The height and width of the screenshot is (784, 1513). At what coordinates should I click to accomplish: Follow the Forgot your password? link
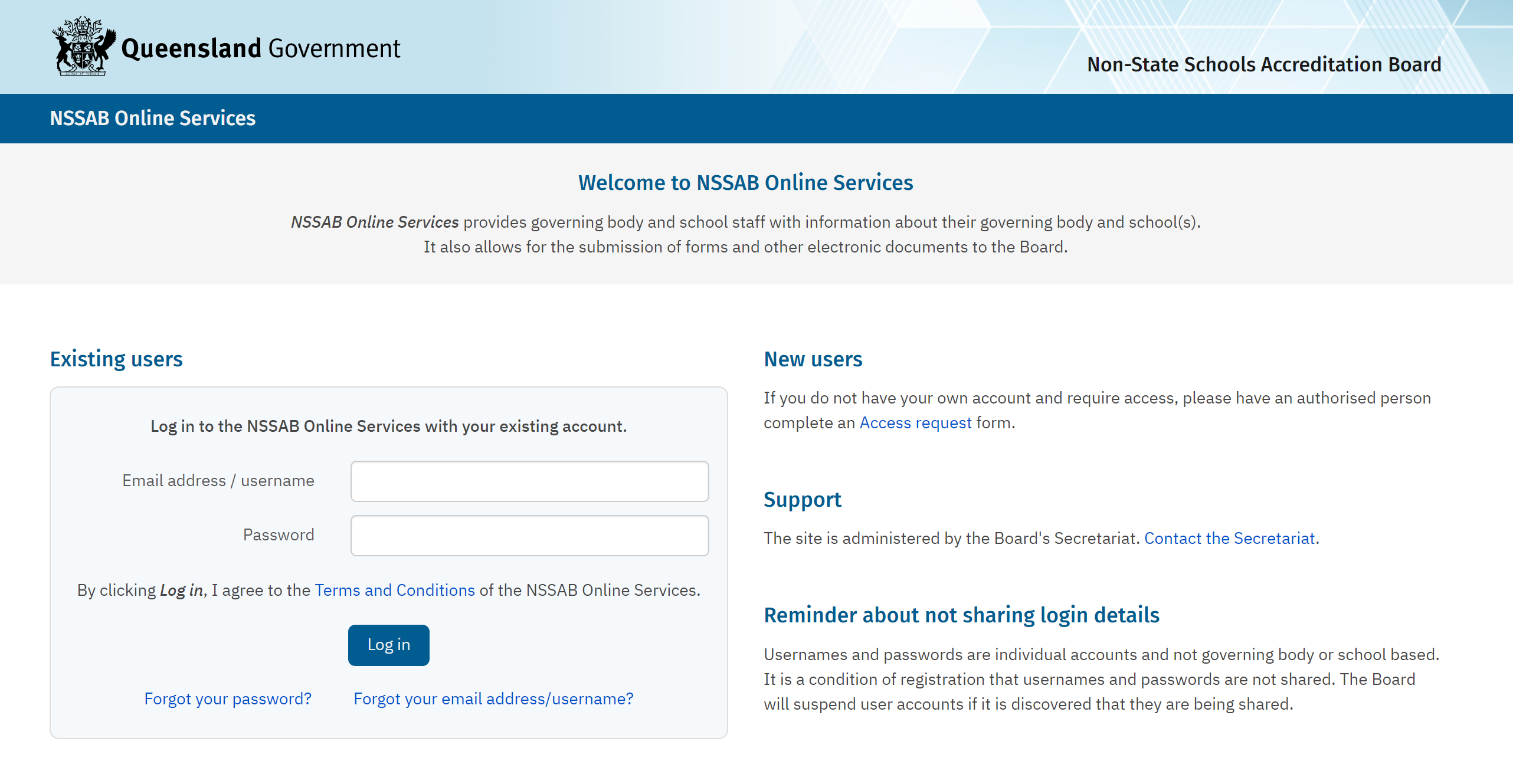[x=228, y=698]
